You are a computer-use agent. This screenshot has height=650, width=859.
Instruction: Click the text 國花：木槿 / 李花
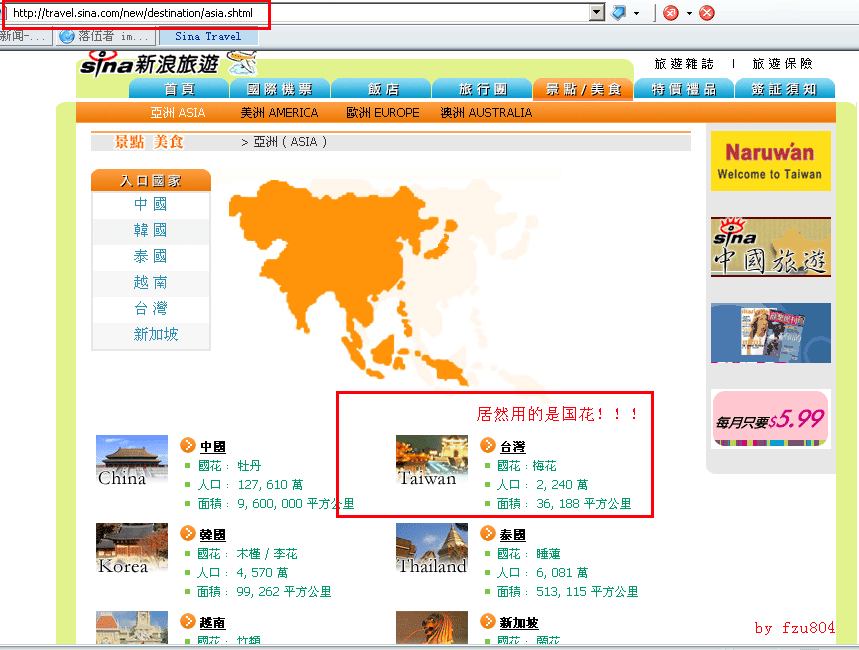pyautogui.click(x=248, y=554)
